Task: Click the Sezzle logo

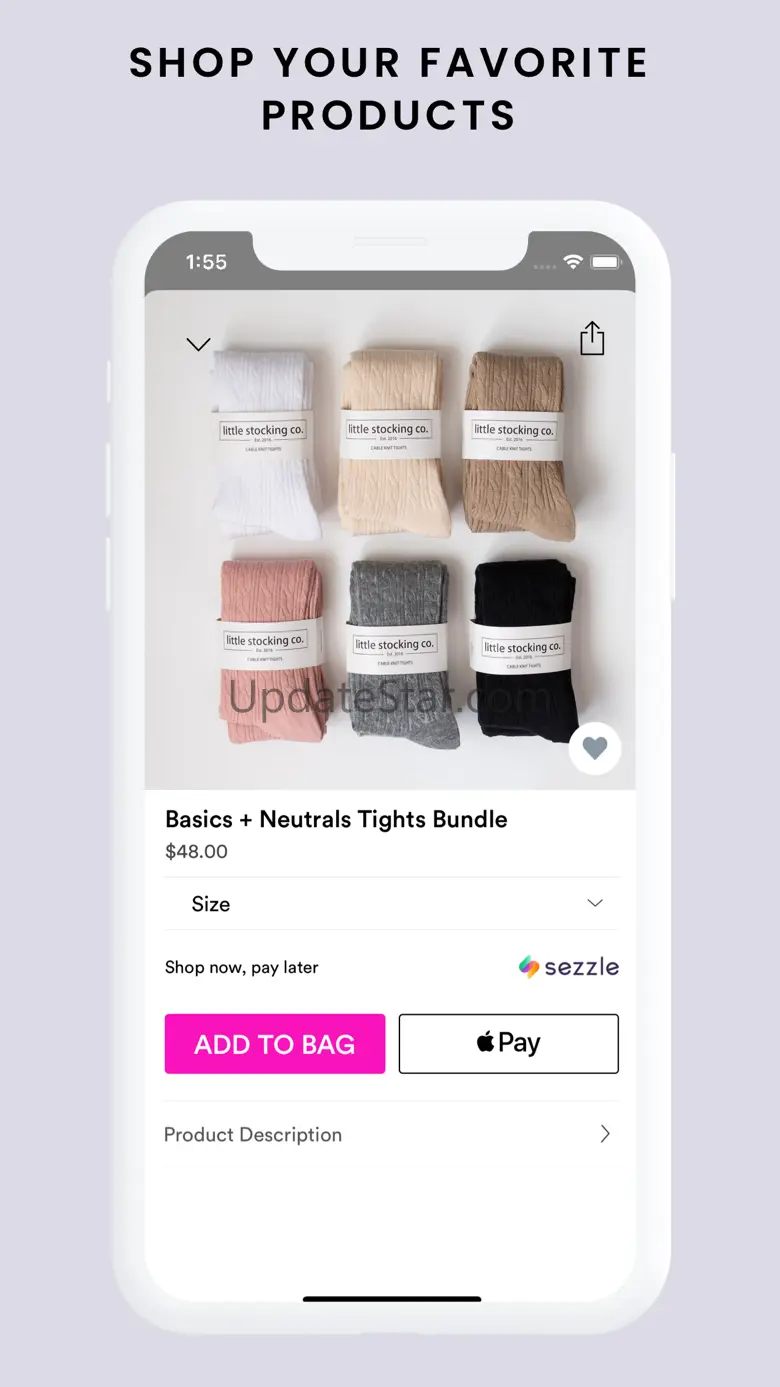Action: [x=569, y=967]
